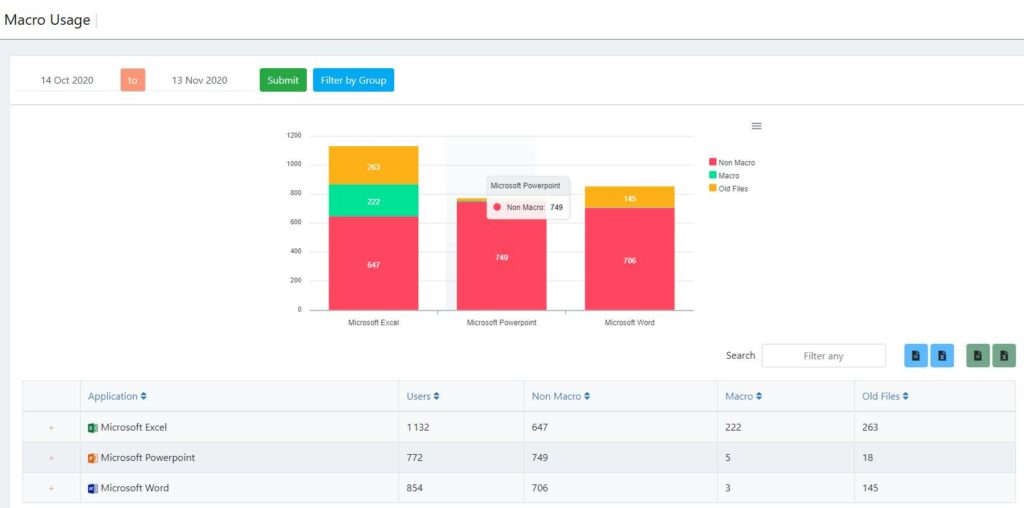Open the chart hamburger menu
1024x508 pixels.
click(x=756, y=126)
